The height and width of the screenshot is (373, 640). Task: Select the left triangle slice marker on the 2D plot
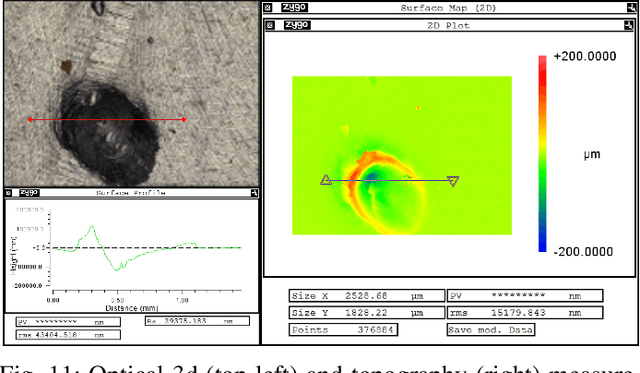326,180
